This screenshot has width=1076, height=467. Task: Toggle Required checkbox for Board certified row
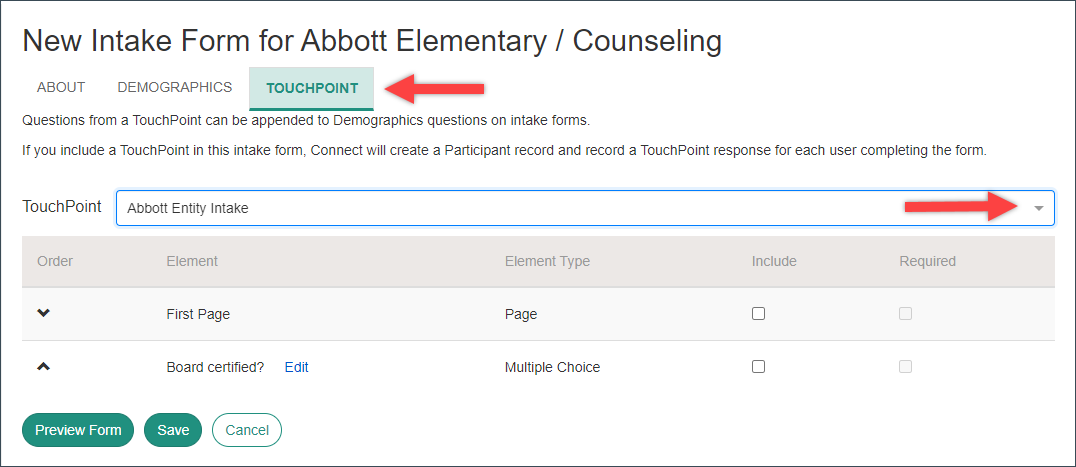pos(906,367)
